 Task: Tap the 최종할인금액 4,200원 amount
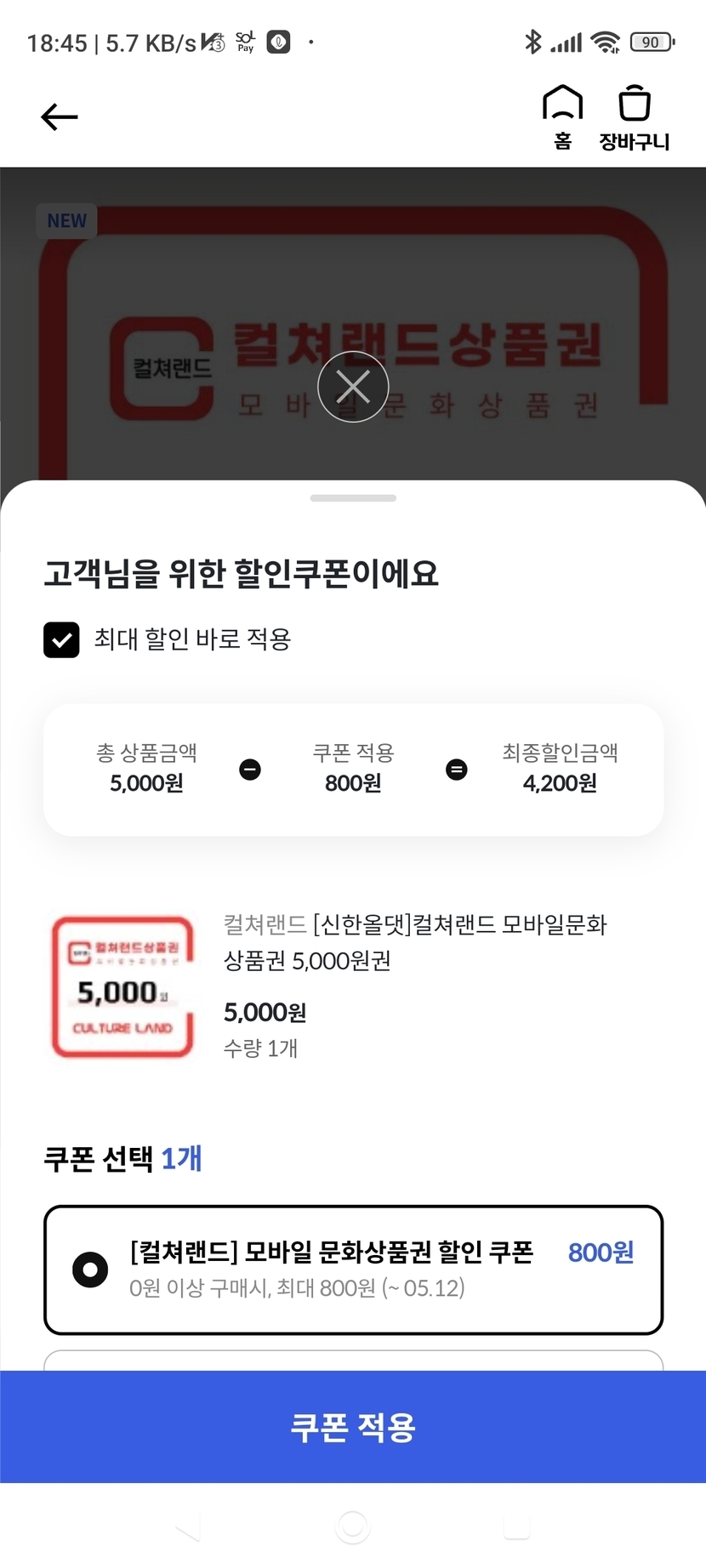tap(560, 783)
